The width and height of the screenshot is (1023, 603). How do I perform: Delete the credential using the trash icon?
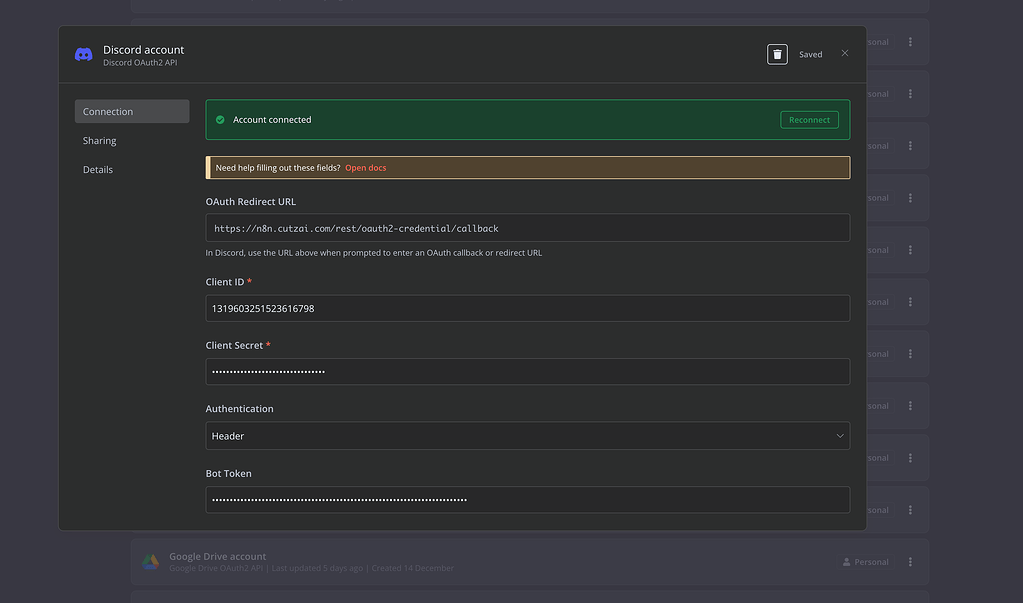pos(777,53)
